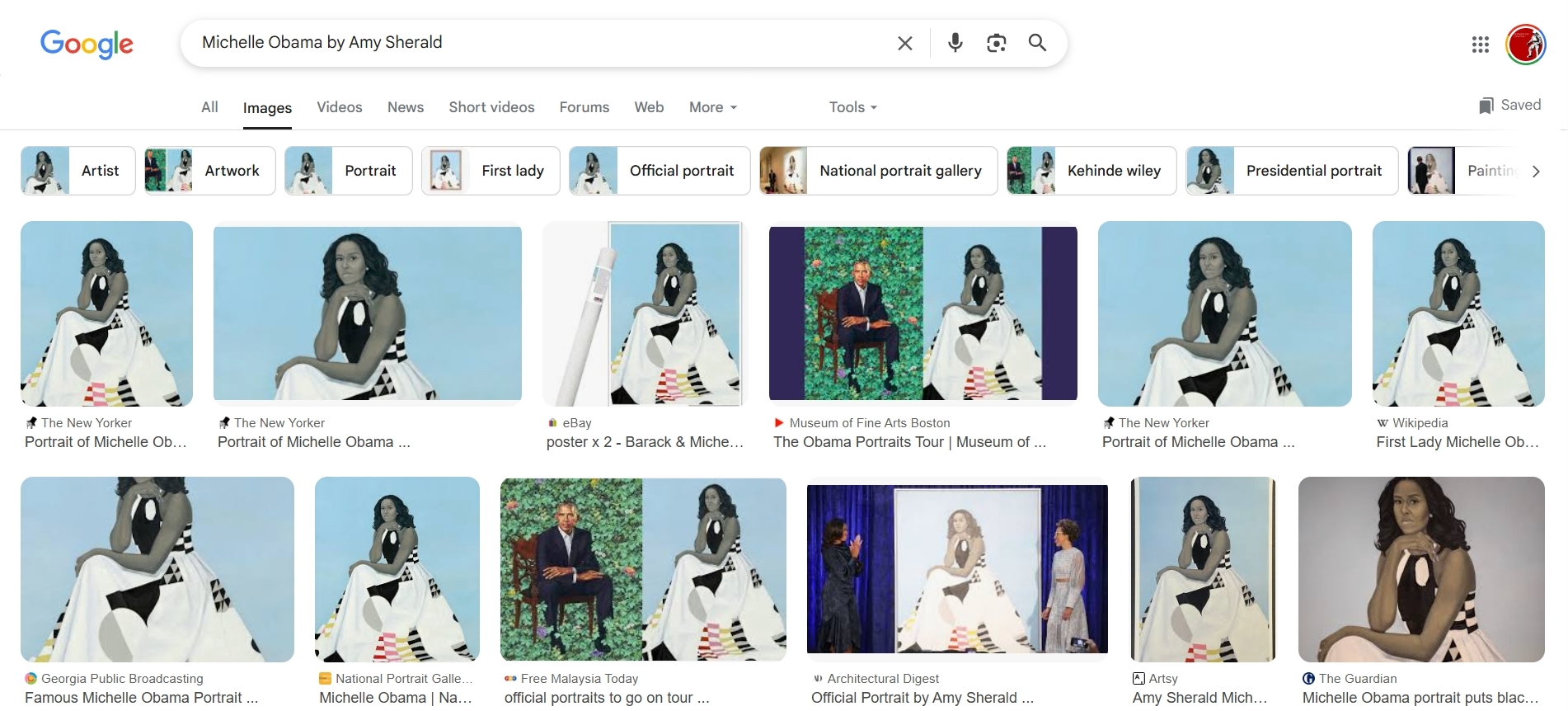The height and width of the screenshot is (711, 1568).
Task: Open Google Lens image search icon
Action: coord(996,43)
